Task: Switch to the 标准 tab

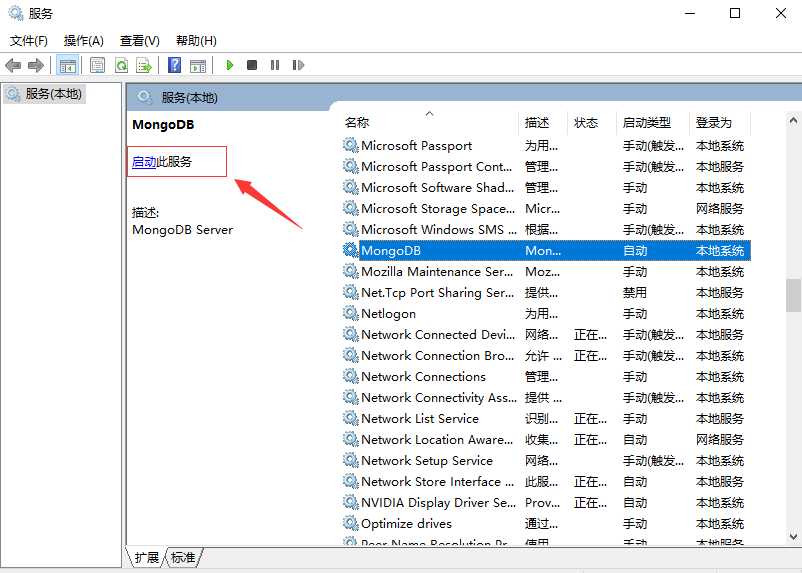Action: pyautogui.click(x=183, y=557)
